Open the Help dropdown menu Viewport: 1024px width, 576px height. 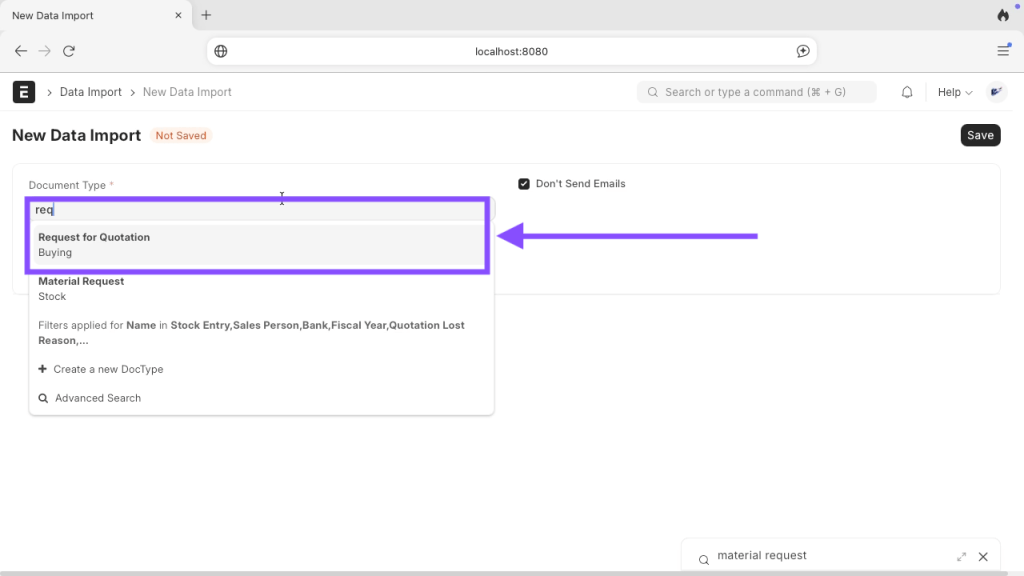[x=955, y=92]
